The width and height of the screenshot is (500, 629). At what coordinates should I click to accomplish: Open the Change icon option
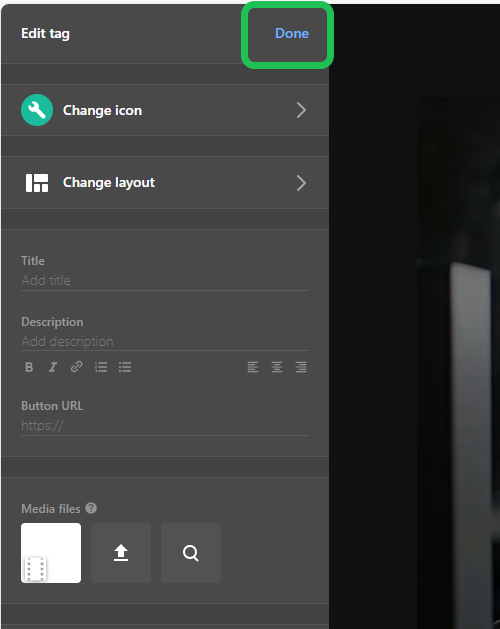pos(165,110)
